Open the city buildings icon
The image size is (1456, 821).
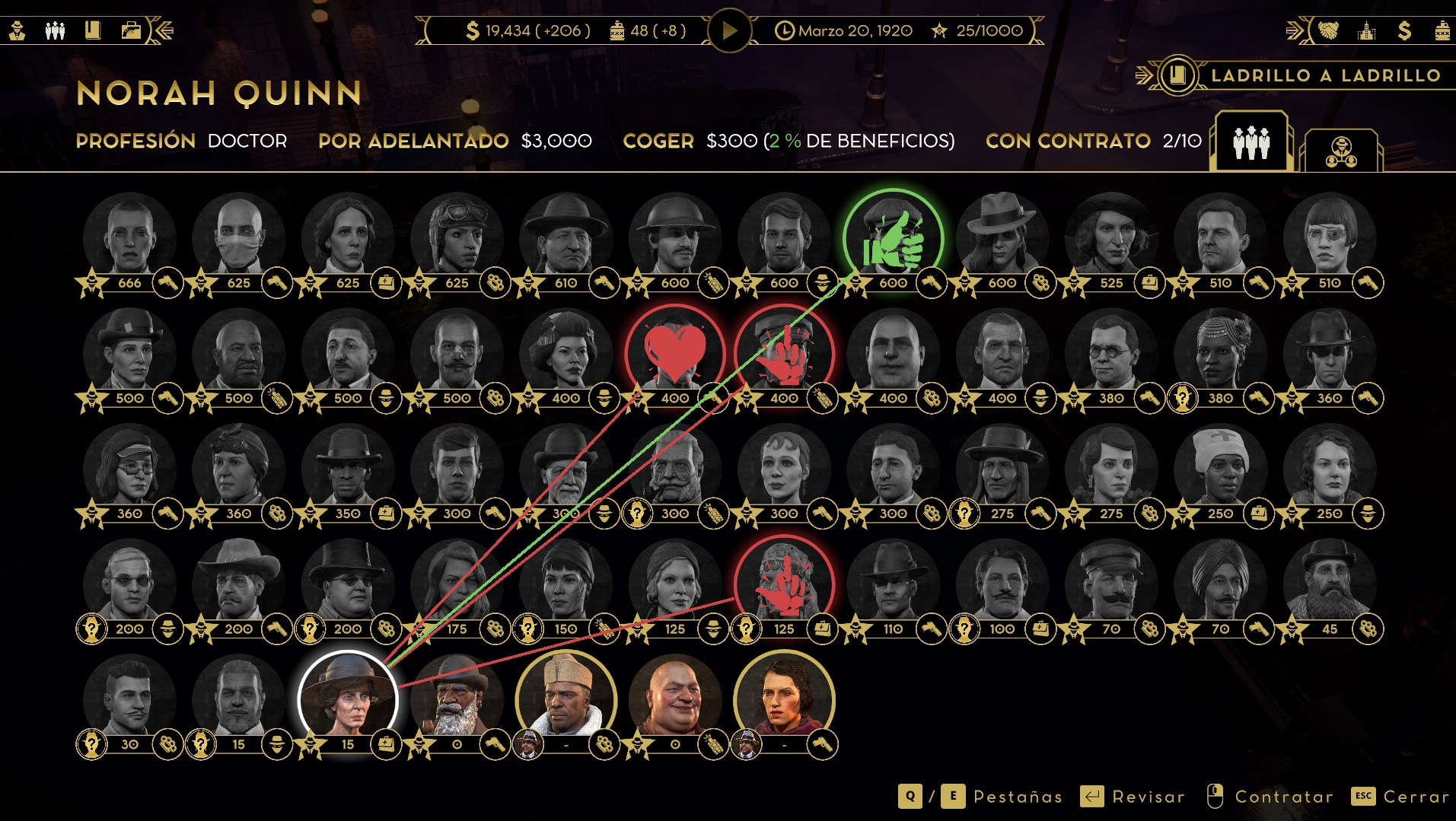[1367, 30]
